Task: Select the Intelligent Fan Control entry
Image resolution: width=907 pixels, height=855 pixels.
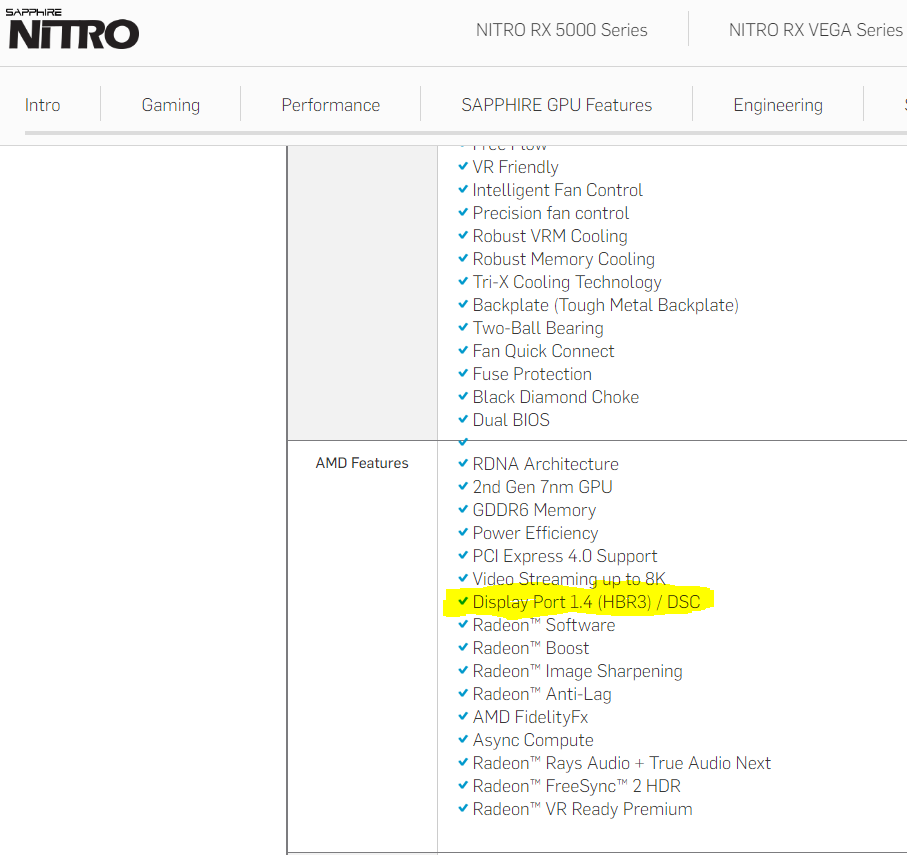Action: pos(558,190)
